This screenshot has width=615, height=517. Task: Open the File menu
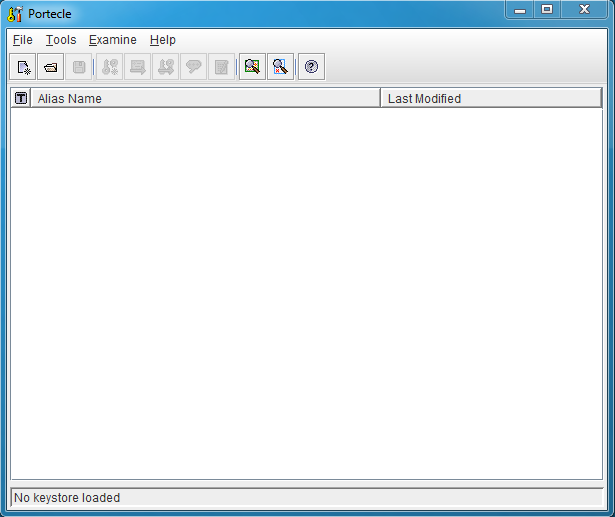(22, 40)
